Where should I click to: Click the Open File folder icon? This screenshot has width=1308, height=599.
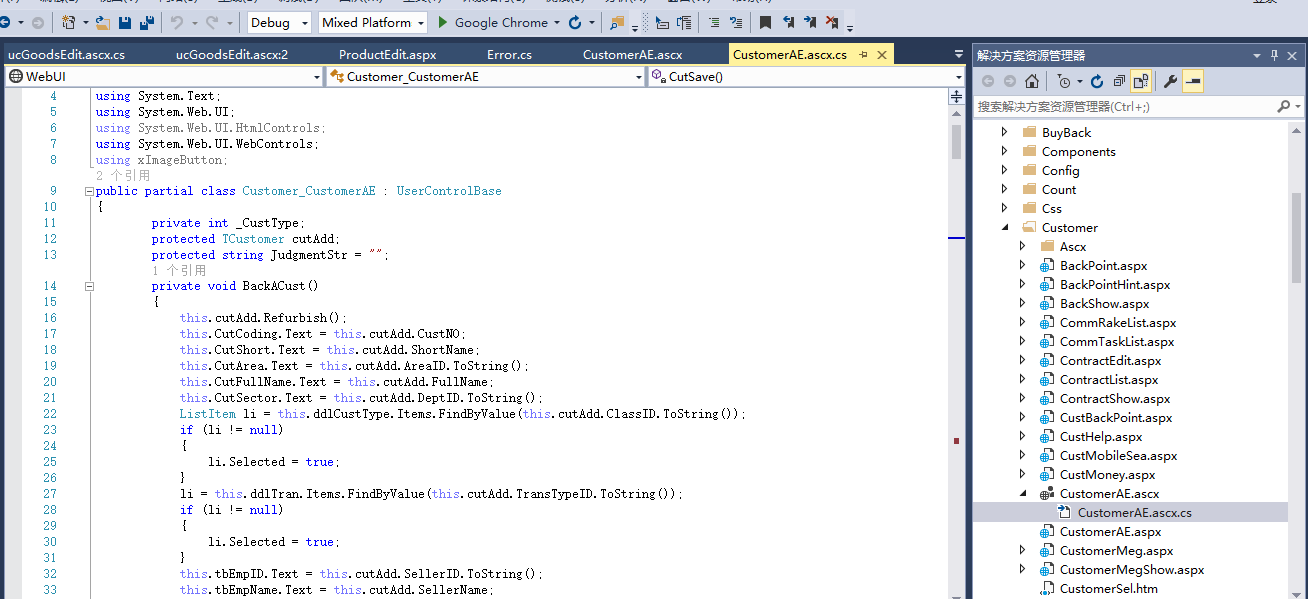pyautogui.click(x=102, y=22)
